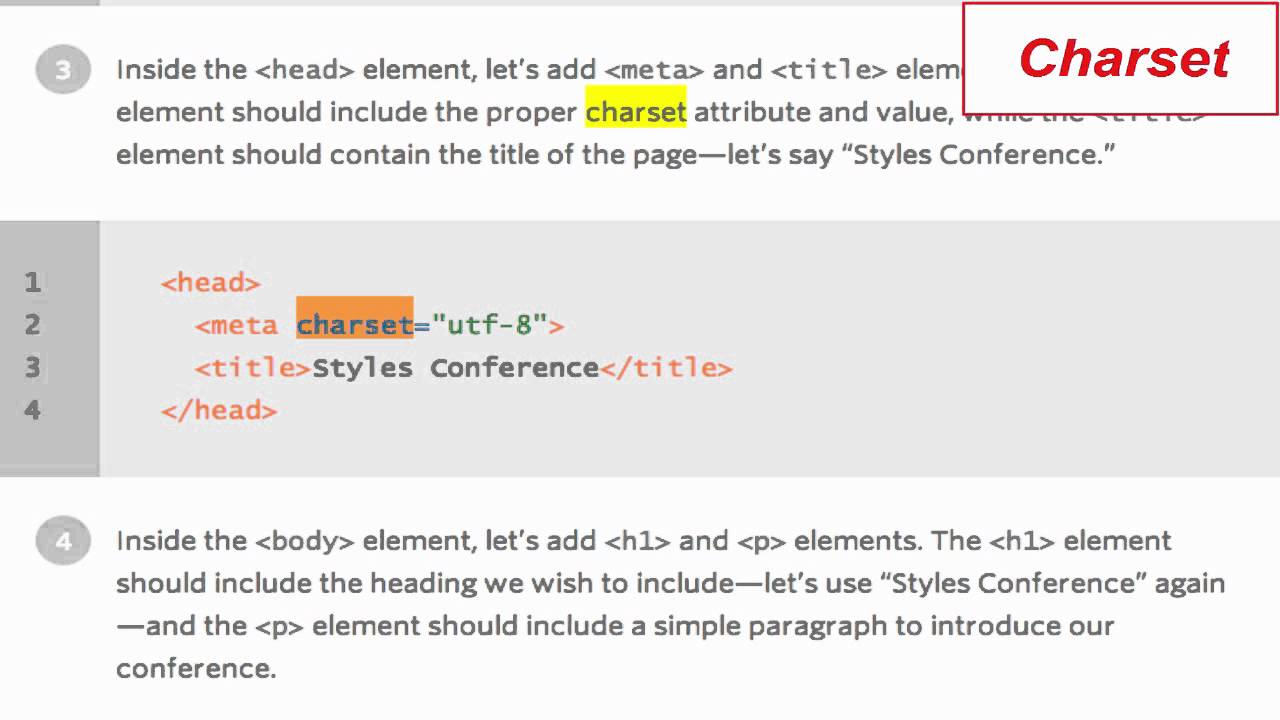Image resolution: width=1280 pixels, height=720 pixels.
Task: Click the <meta> inline code in step 3
Action: (x=655, y=70)
